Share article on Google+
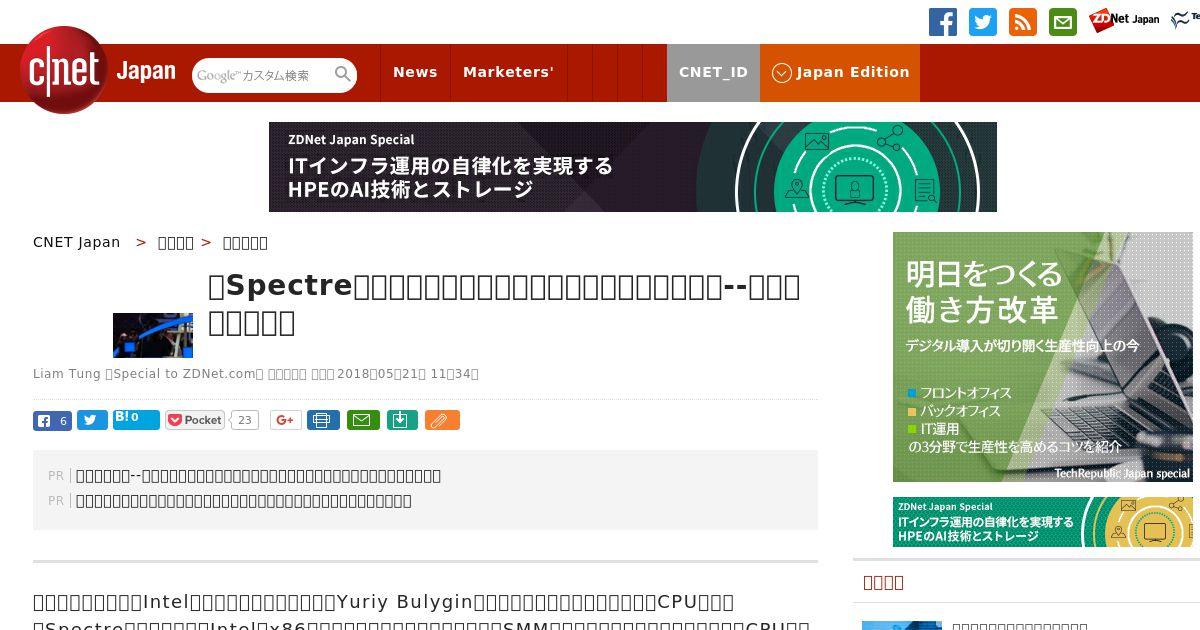Viewport: 1200px width, 630px height. point(285,420)
